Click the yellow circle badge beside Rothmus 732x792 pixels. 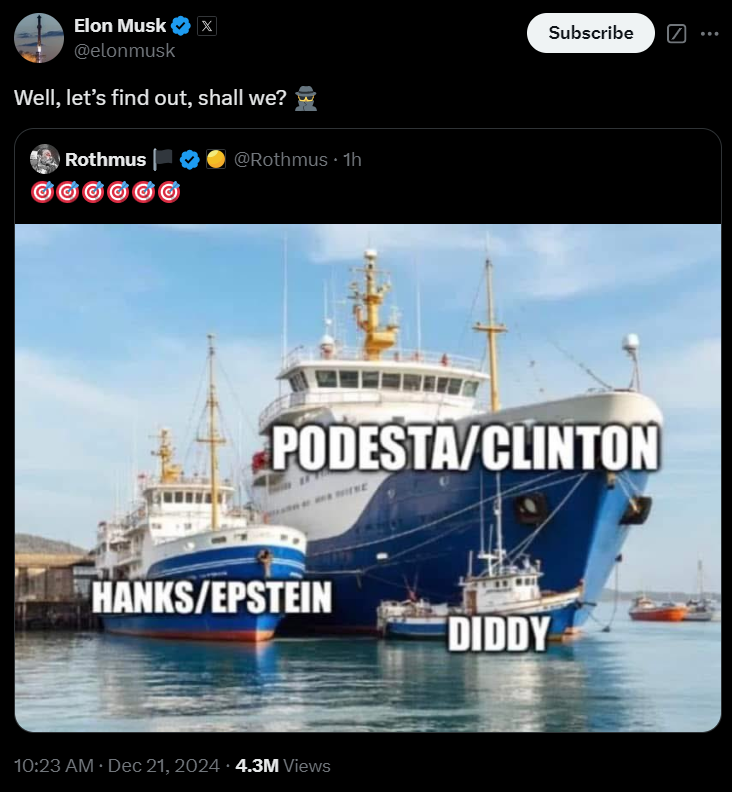[216, 160]
